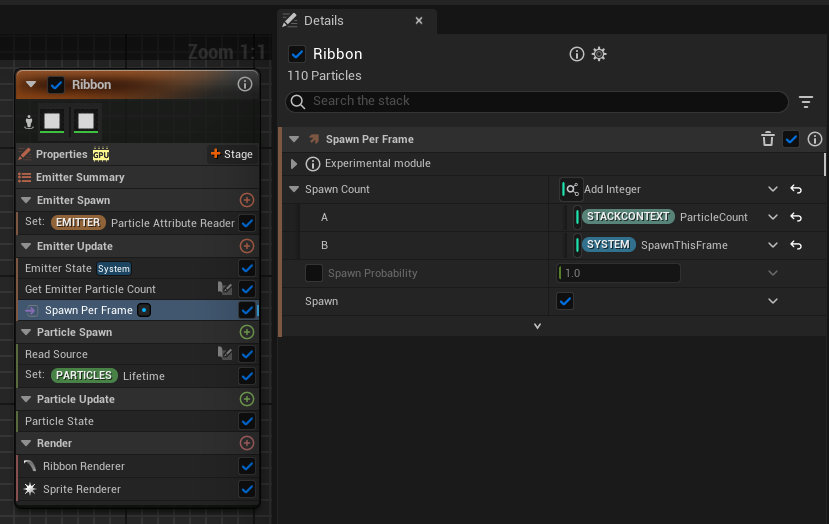The height and width of the screenshot is (524, 829).
Task: Click the simulation target figure icon in emitter node
Action: (x=29, y=122)
